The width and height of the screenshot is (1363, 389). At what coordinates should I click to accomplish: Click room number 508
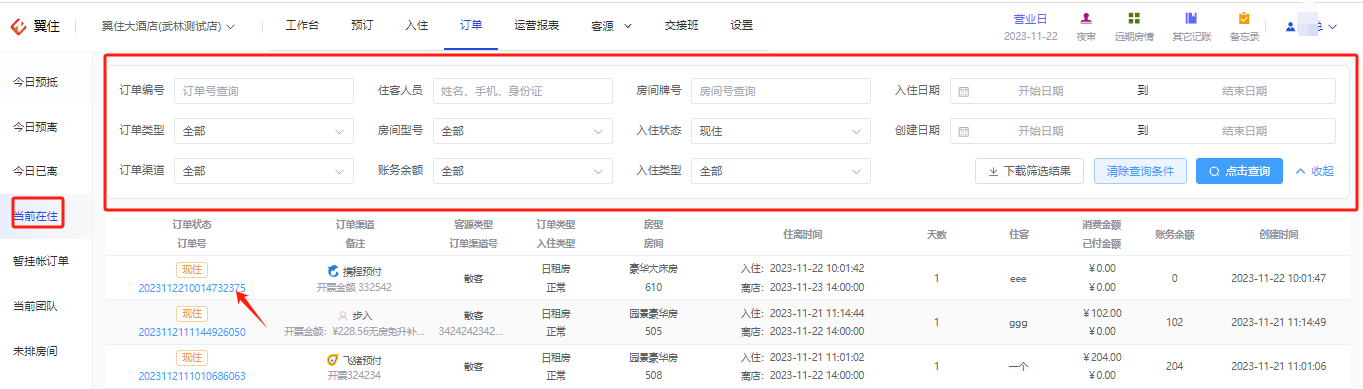coord(653,376)
